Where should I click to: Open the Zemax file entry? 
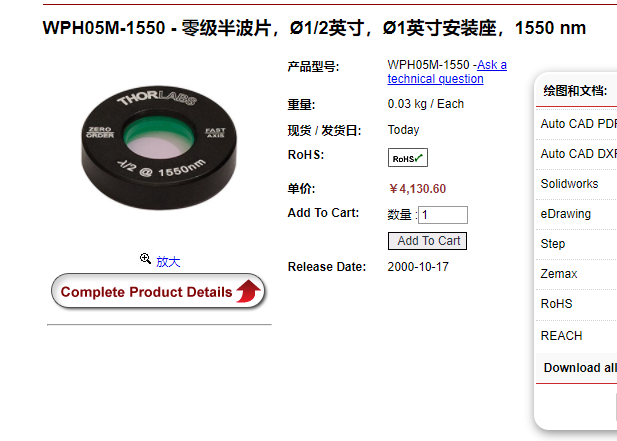click(x=559, y=274)
